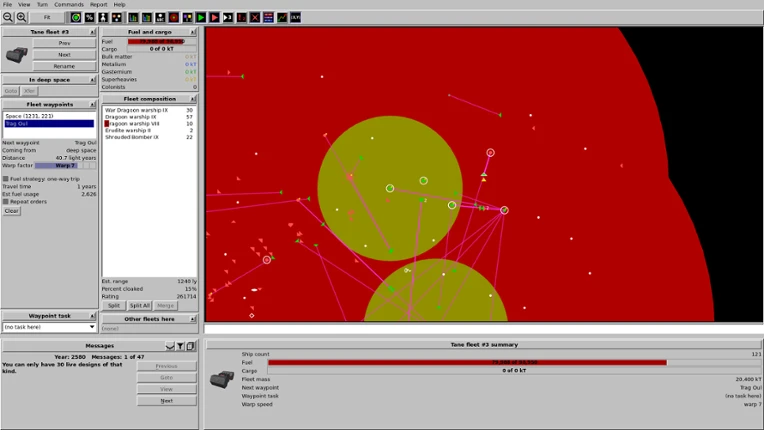
Task: Collapse the 'Fuel and cargo' panel
Action: [193, 32]
